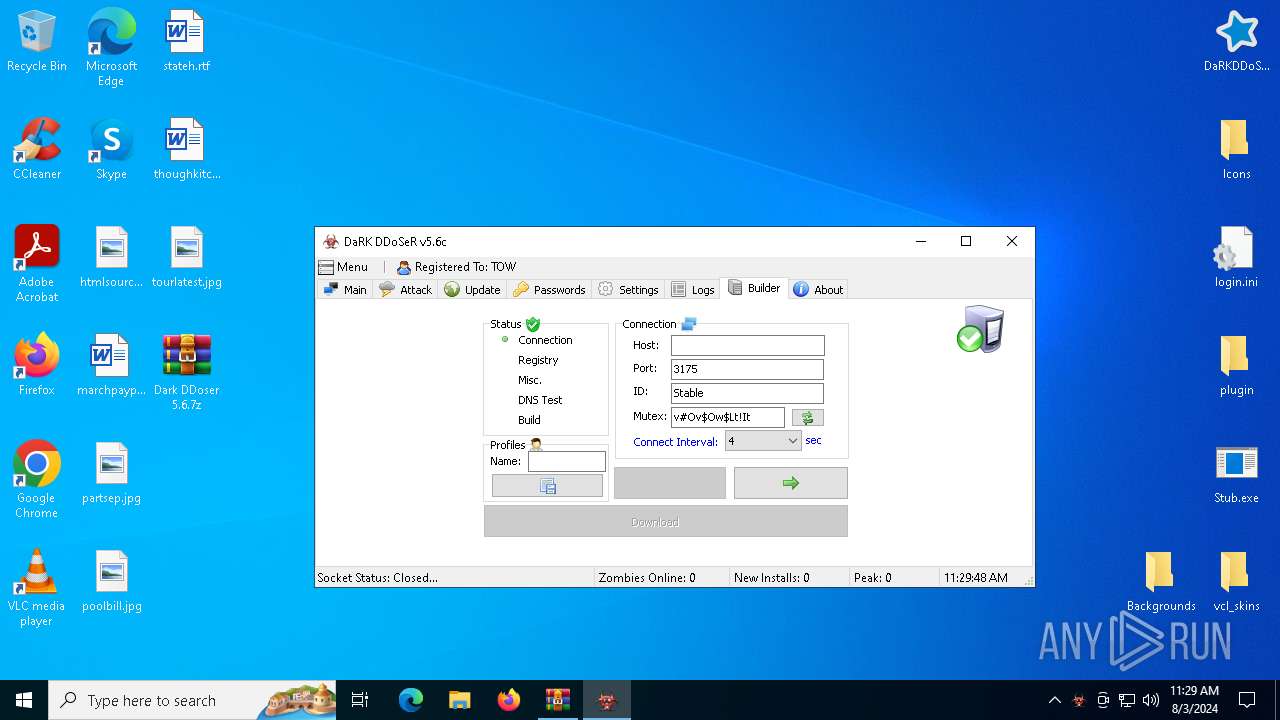The height and width of the screenshot is (720, 1280).
Task: Select Build in Status list
Action: (x=529, y=420)
